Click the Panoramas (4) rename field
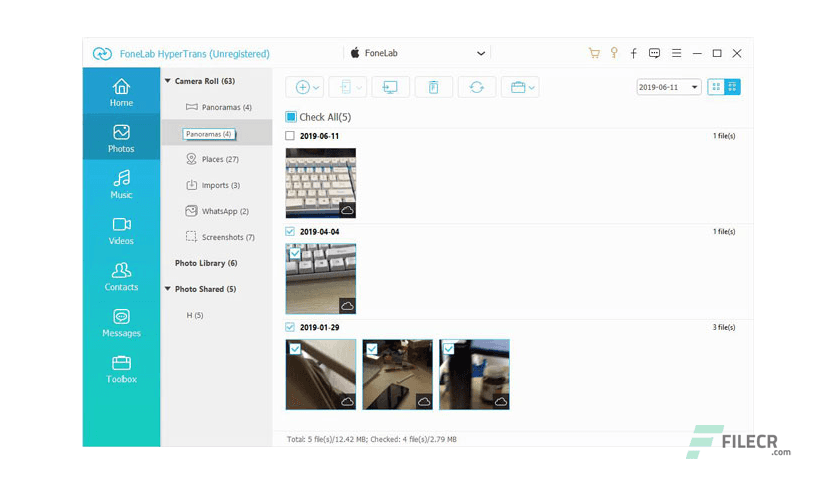Image resolution: width=836 pixels, height=484 pixels. point(208,134)
